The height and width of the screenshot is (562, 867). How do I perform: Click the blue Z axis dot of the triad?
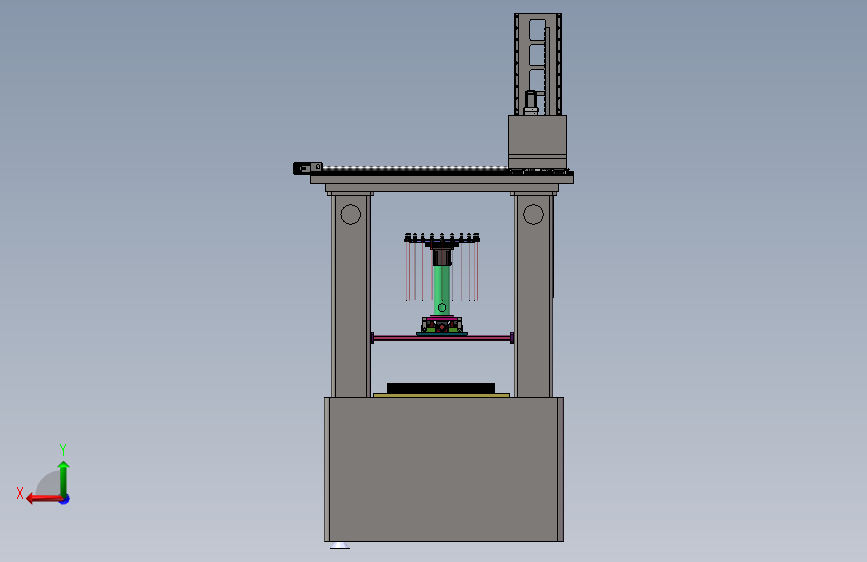tap(65, 499)
